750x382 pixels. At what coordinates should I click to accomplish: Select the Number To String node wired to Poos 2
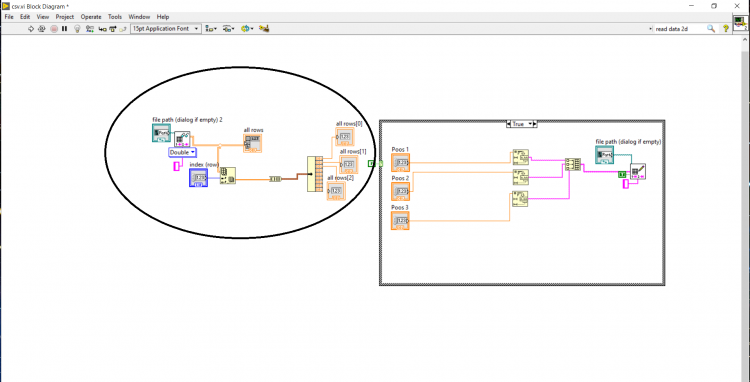pyautogui.click(x=520, y=177)
